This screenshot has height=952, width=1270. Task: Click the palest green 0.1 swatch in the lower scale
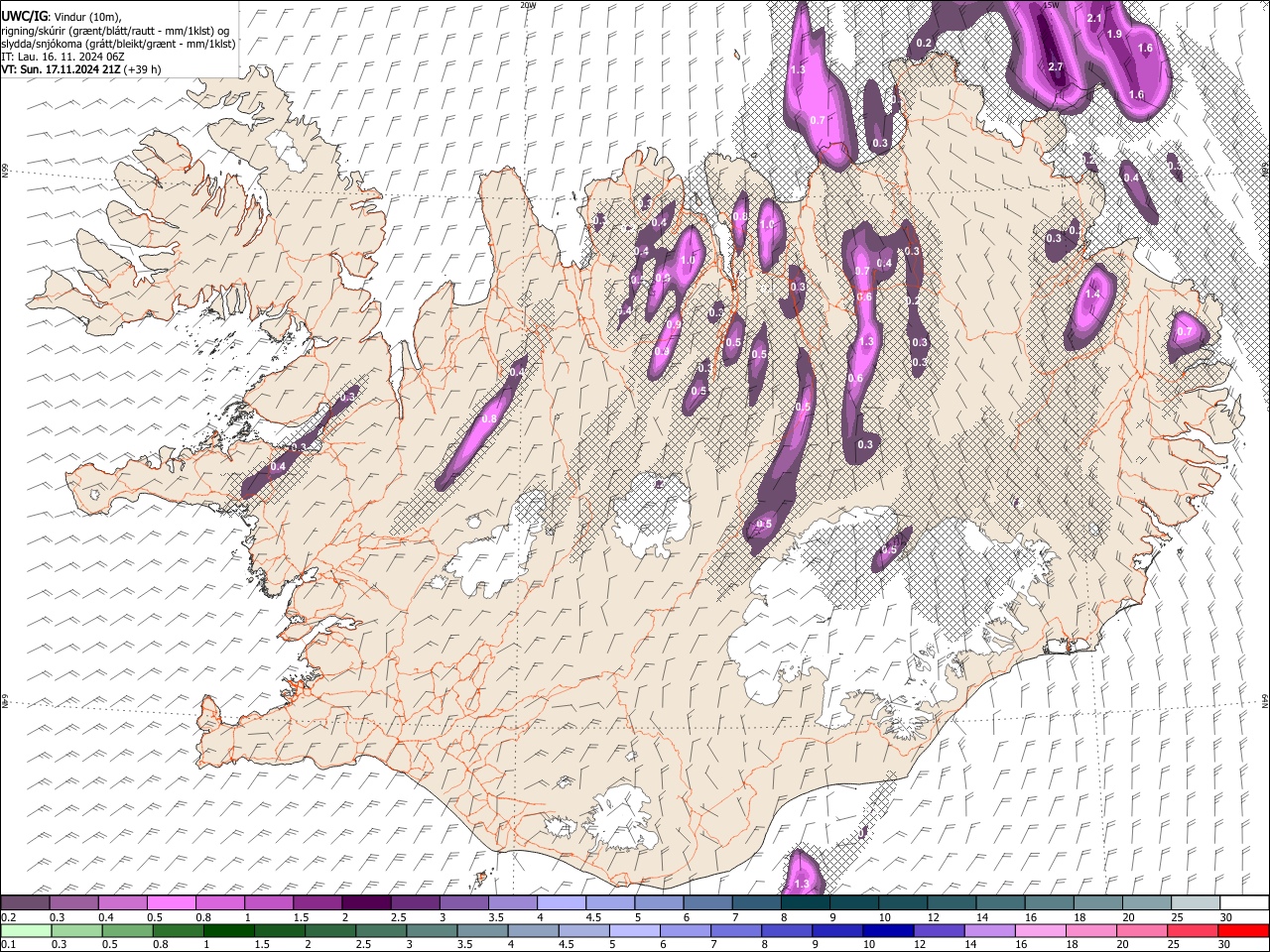tap(26, 931)
